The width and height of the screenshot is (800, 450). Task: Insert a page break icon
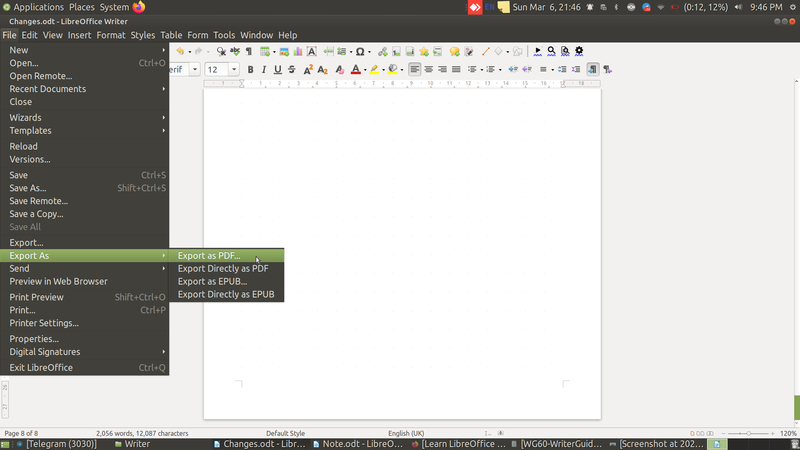click(329, 51)
